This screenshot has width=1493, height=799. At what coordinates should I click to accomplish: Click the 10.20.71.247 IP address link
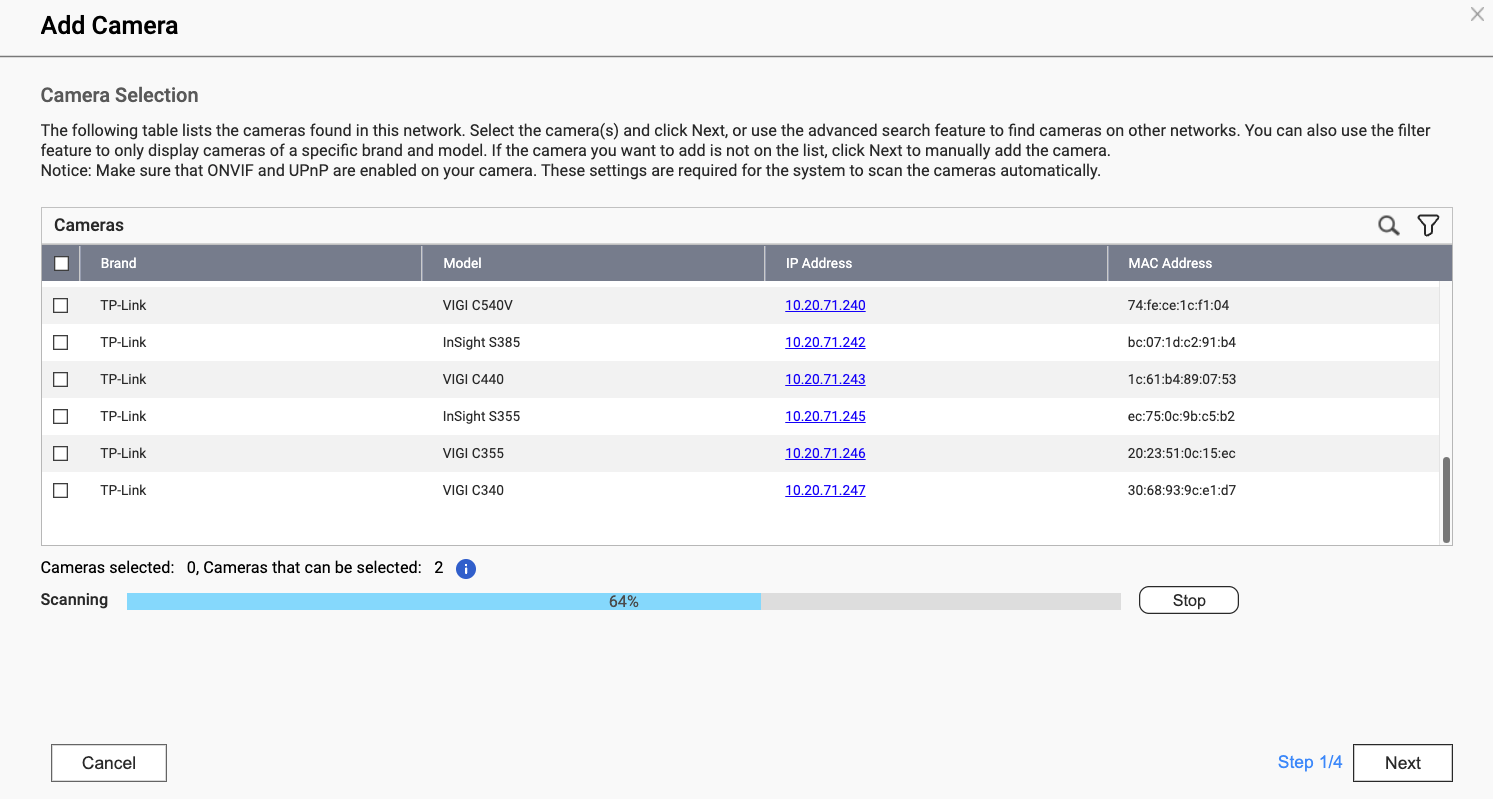point(825,490)
